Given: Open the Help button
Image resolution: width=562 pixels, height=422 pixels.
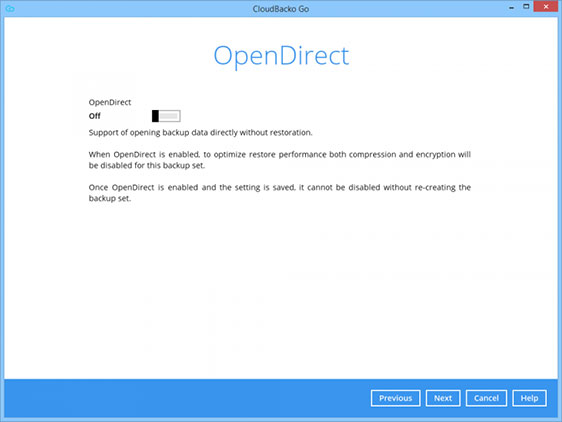Looking at the screenshot, I should 529,398.
